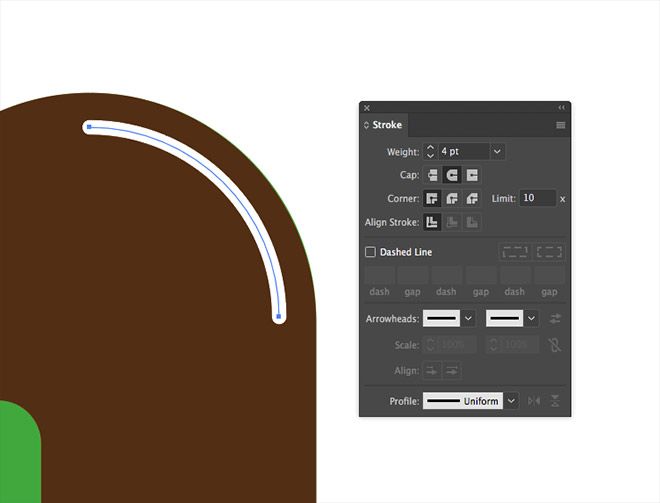Screen dimensions: 660x503
Task: Click the Arrowheads label
Action: pyautogui.click(x=392, y=319)
